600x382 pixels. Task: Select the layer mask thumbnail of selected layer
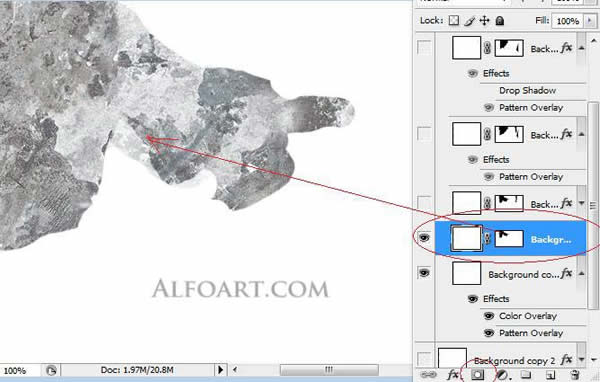point(509,238)
